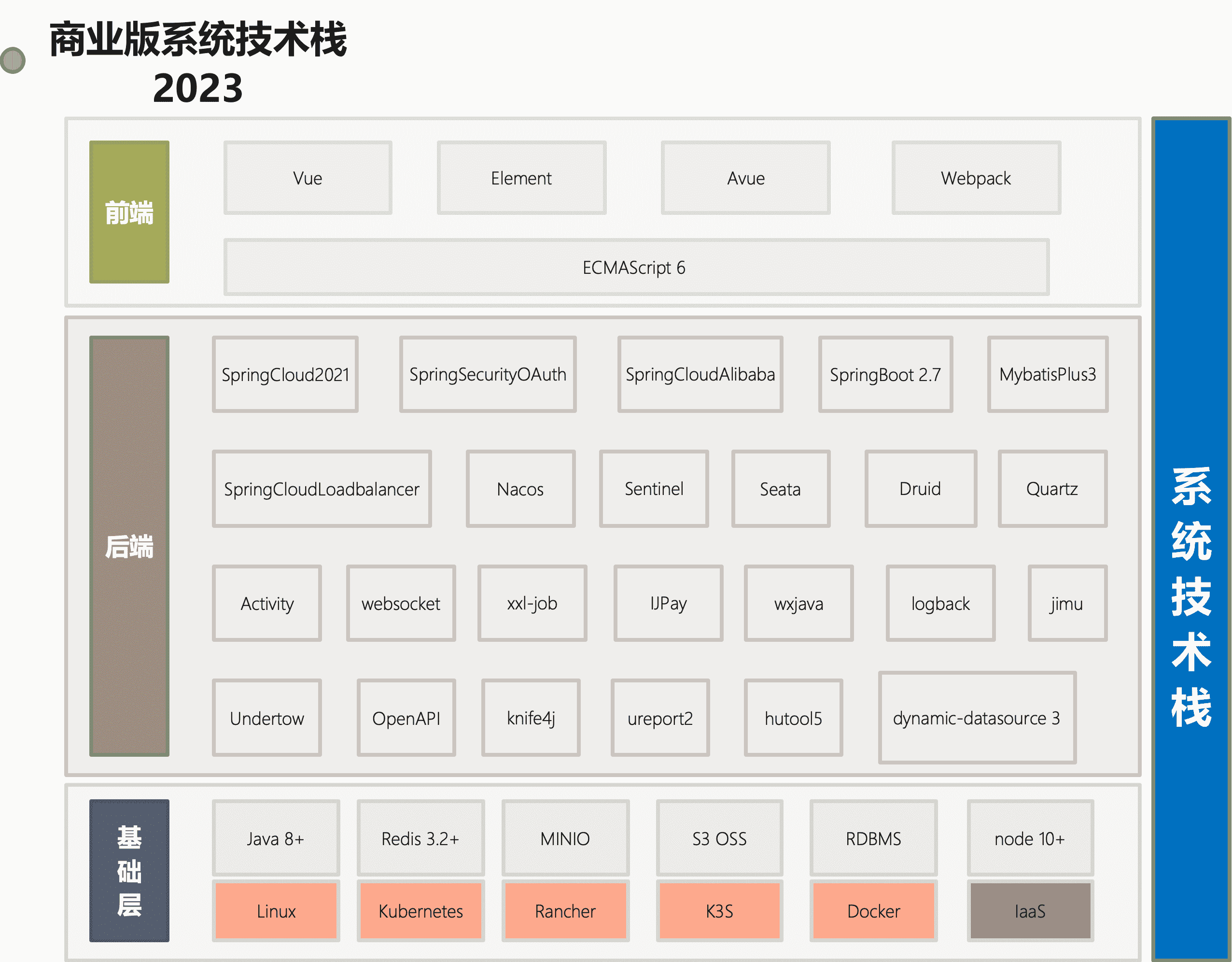Click the SpringCloud2021 box

(x=285, y=374)
